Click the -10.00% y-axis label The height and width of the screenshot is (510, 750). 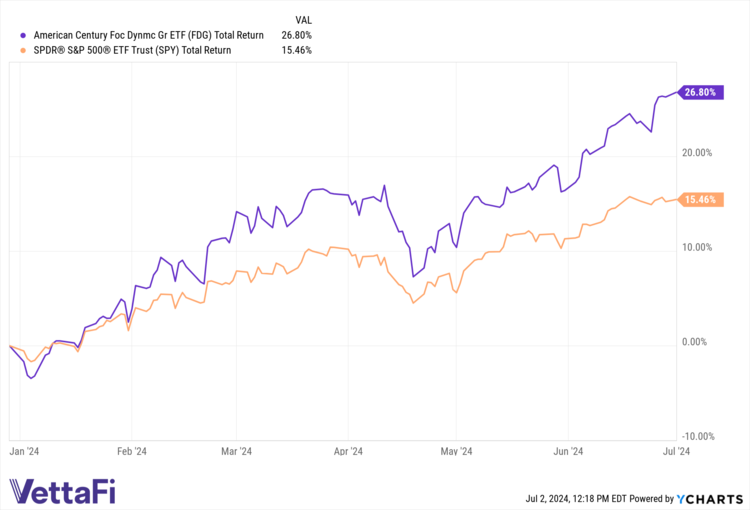click(x=697, y=436)
